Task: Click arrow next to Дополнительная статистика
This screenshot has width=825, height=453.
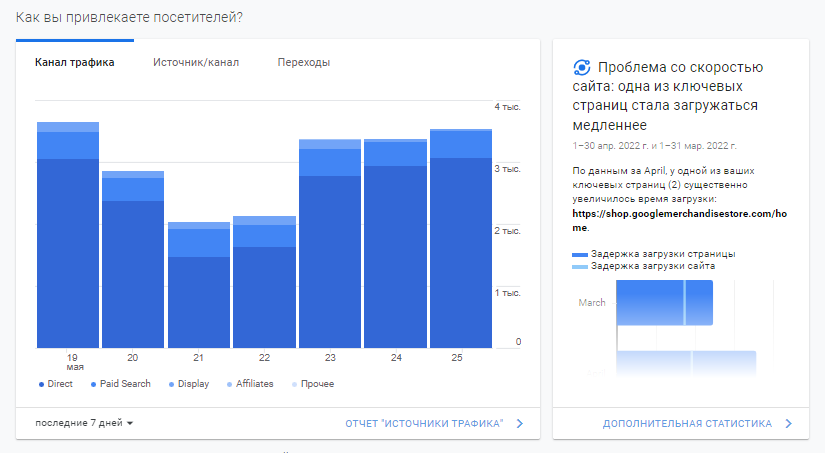Action: click(788, 423)
